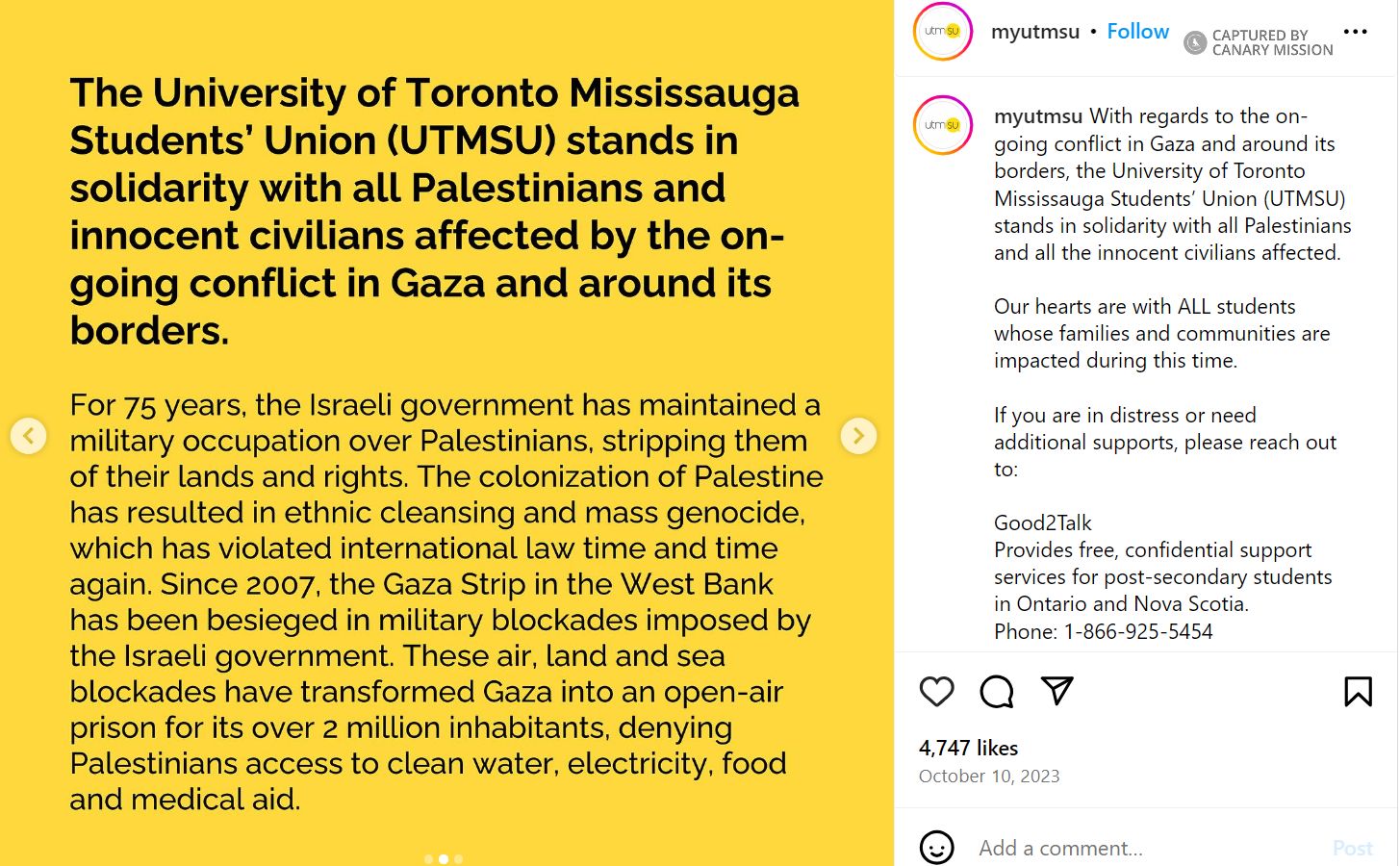Go to previous slide with left arrow
The width and height of the screenshot is (1400, 866).
tap(29, 436)
